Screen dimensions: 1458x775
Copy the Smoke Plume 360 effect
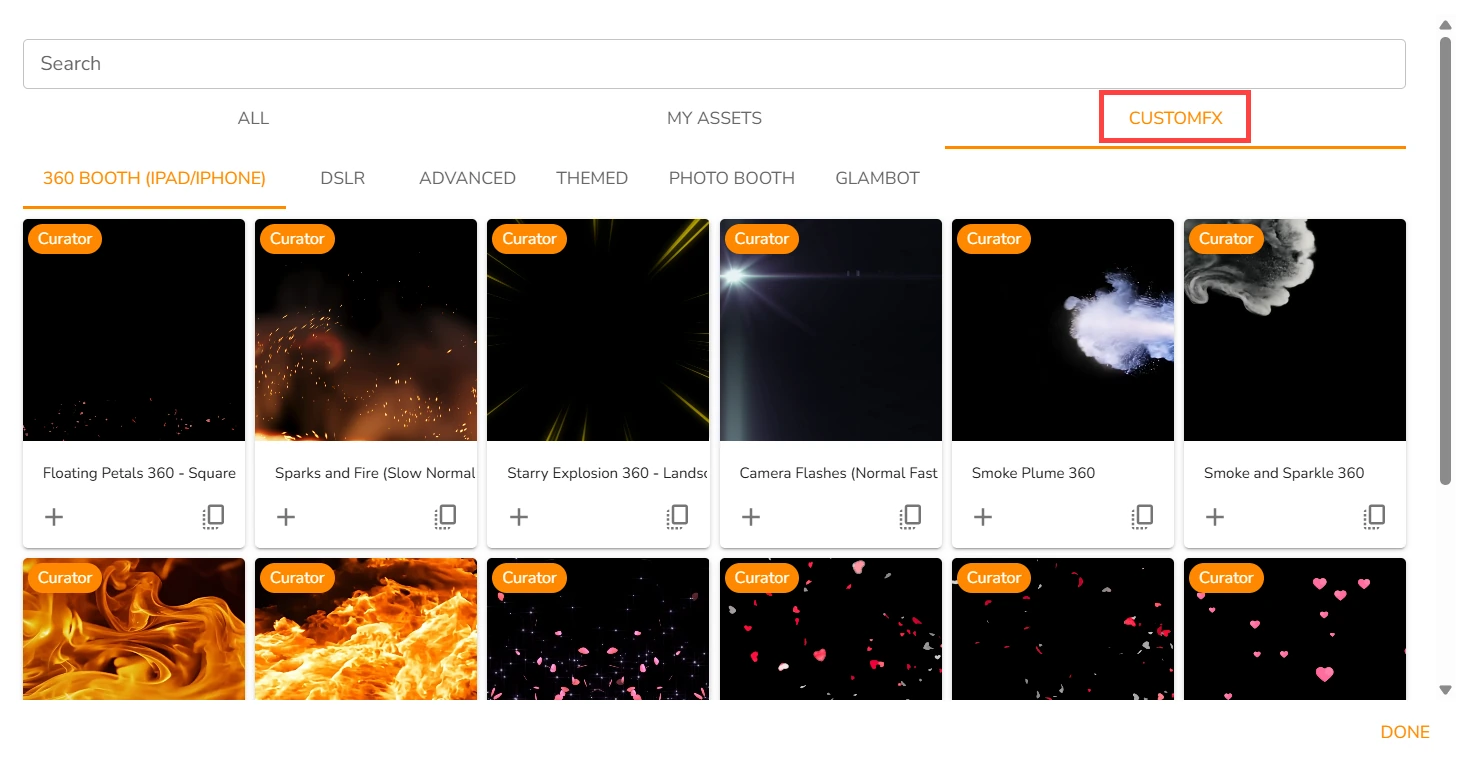tap(1142, 517)
